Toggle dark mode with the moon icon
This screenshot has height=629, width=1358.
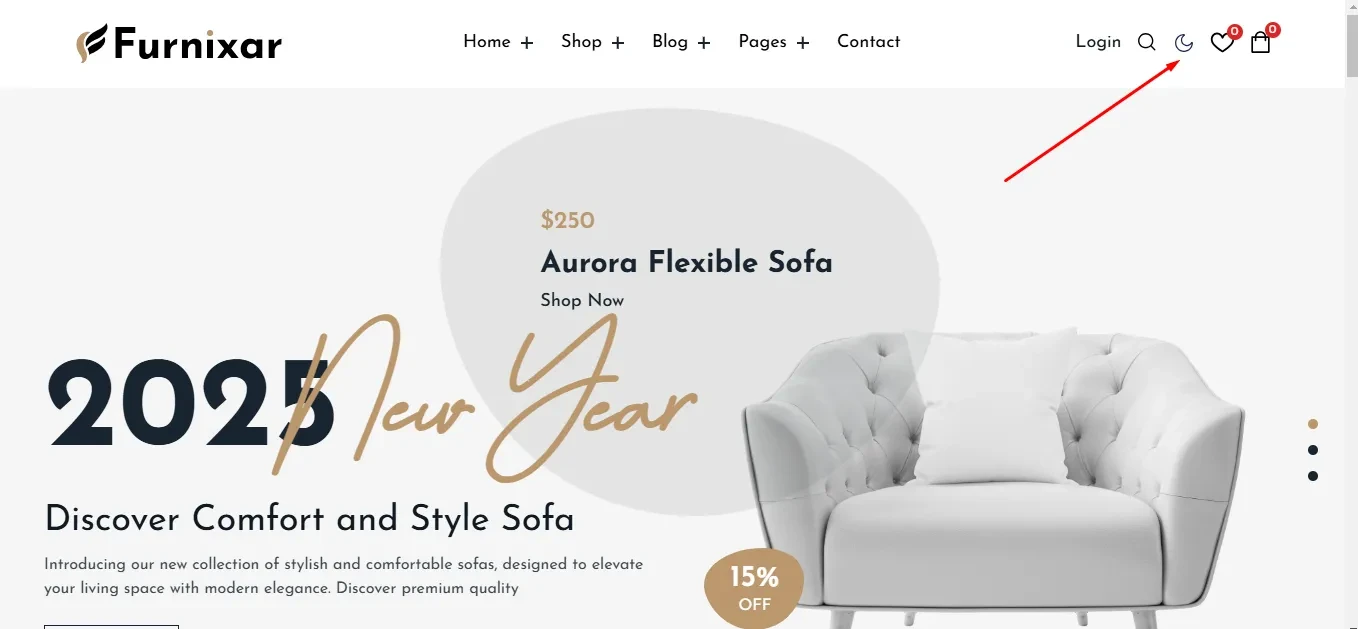pos(1184,42)
